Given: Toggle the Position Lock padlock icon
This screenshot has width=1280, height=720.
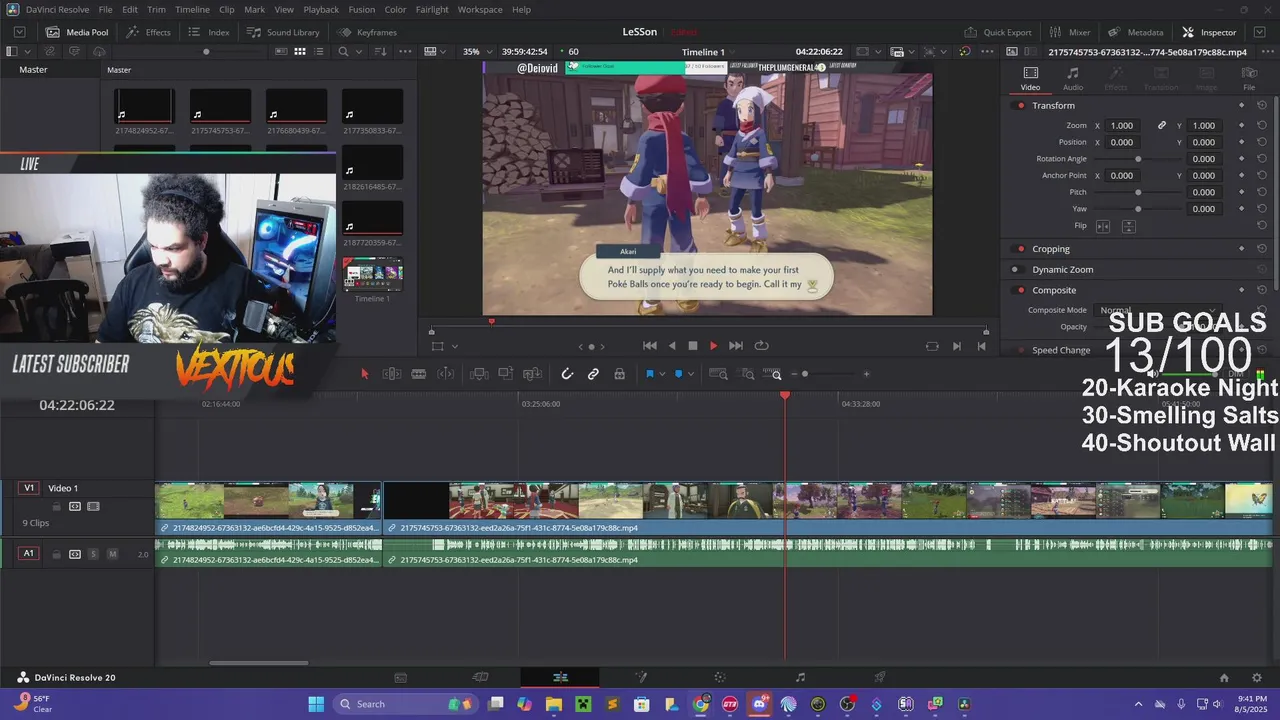Looking at the screenshot, I should [619, 374].
